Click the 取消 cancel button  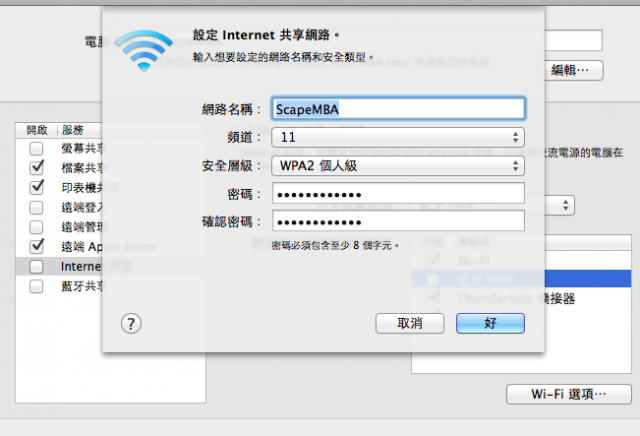tap(409, 323)
